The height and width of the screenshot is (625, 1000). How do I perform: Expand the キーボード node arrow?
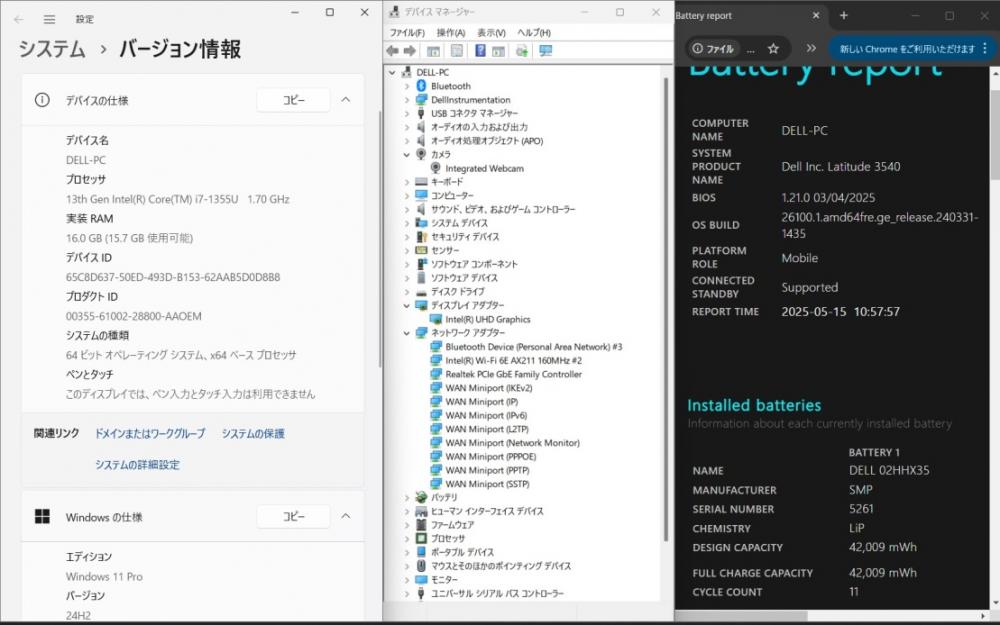click(x=407, y=182)
